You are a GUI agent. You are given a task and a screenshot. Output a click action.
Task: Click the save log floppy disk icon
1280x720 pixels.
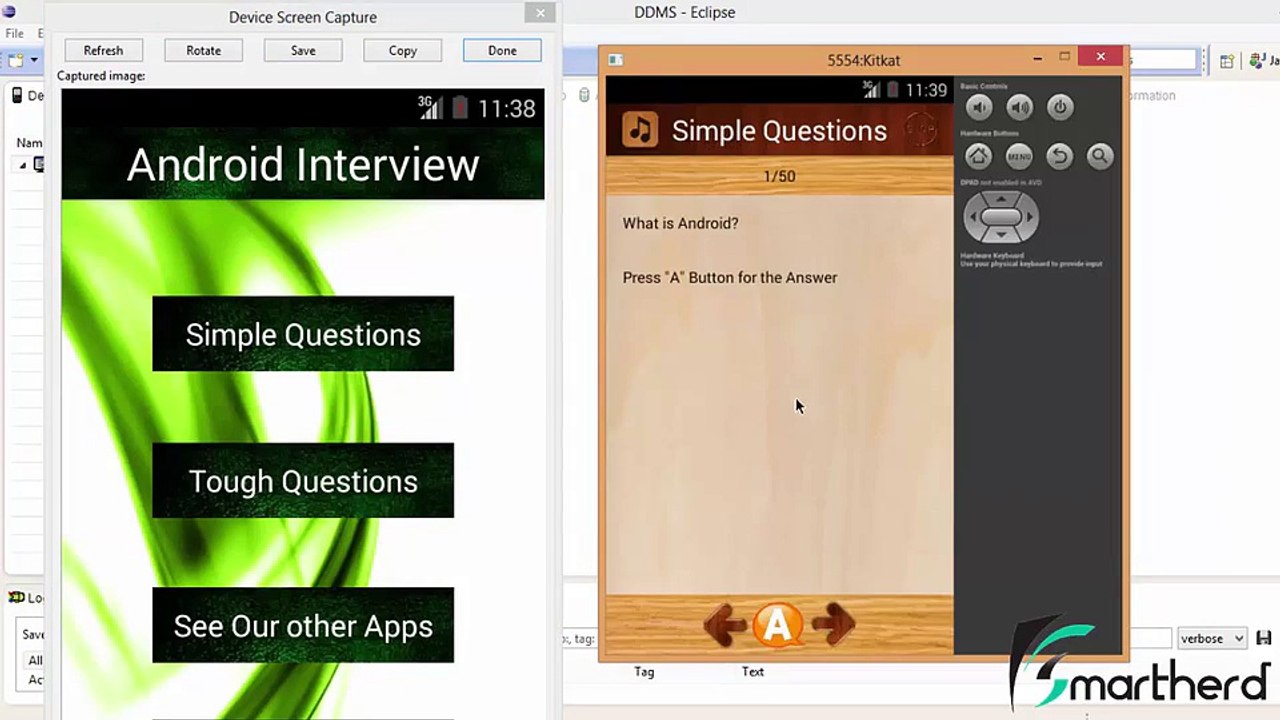tap(1264, 638)
